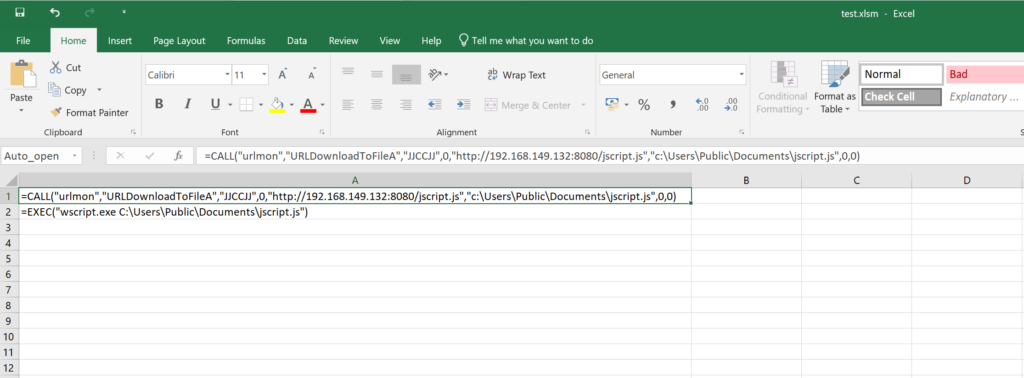This screenshot has width=1024, height=378.
Task: Decrease indent
Action: [434, 104]
